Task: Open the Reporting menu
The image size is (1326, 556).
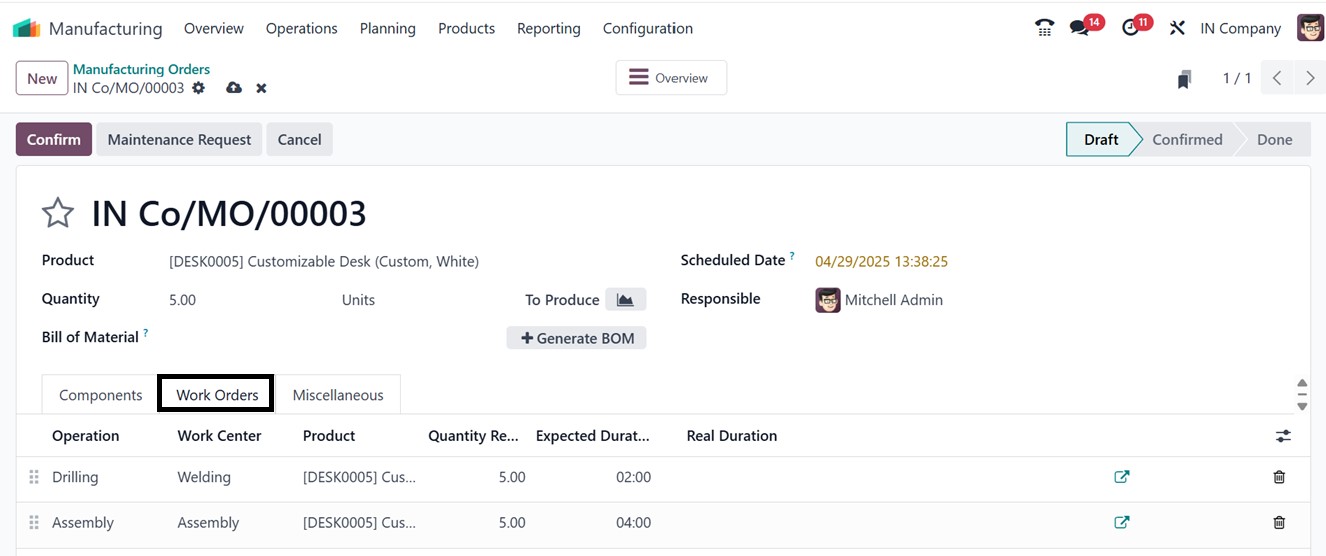Action: pyautogui.click(x=548, y=28)
